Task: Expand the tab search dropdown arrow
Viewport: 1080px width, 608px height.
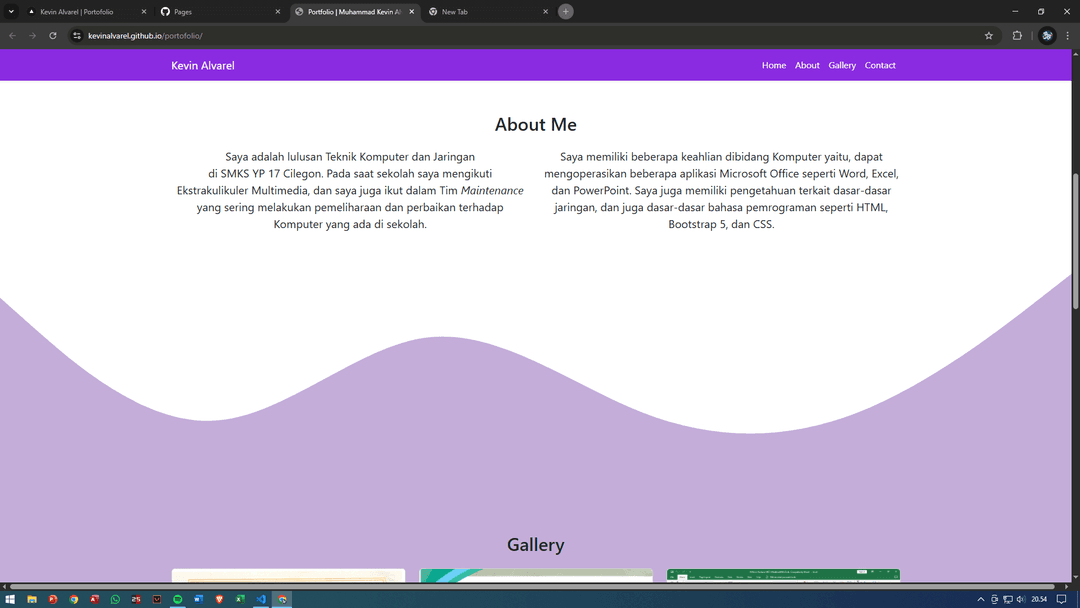Action: pyautogui.click(x=11, y=11)
